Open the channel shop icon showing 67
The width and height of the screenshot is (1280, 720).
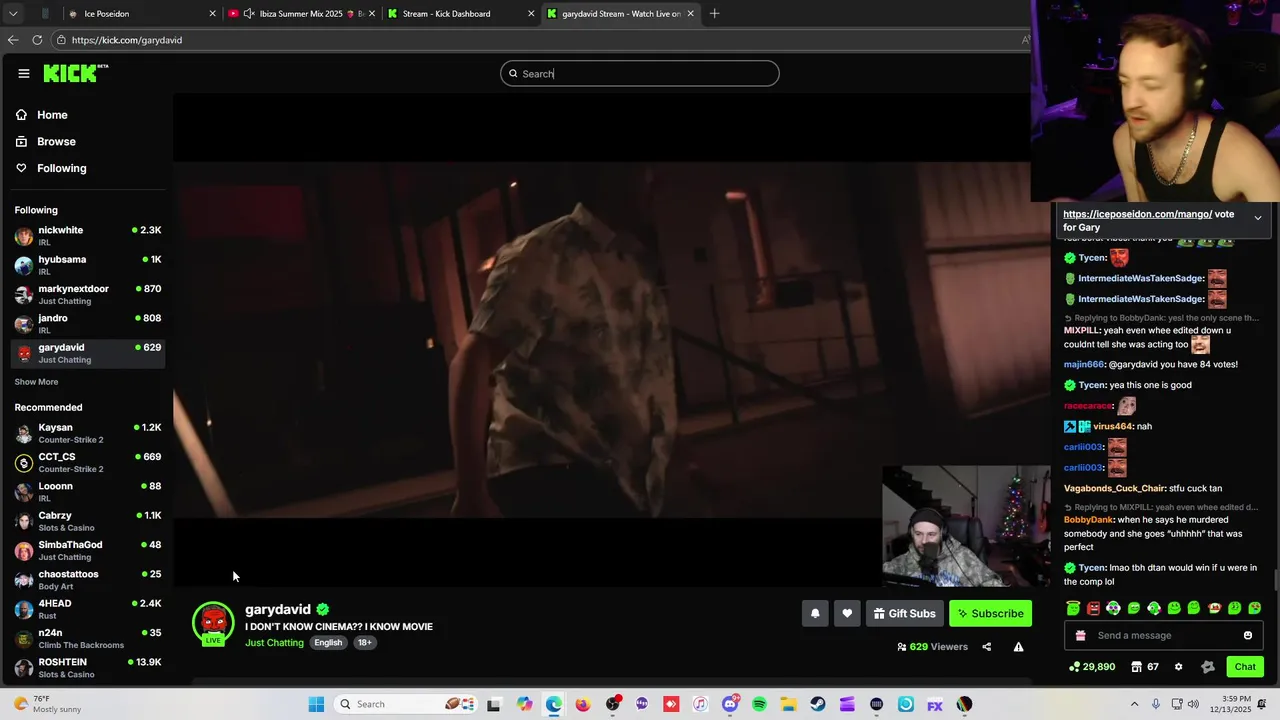(x=1145, y=667)
